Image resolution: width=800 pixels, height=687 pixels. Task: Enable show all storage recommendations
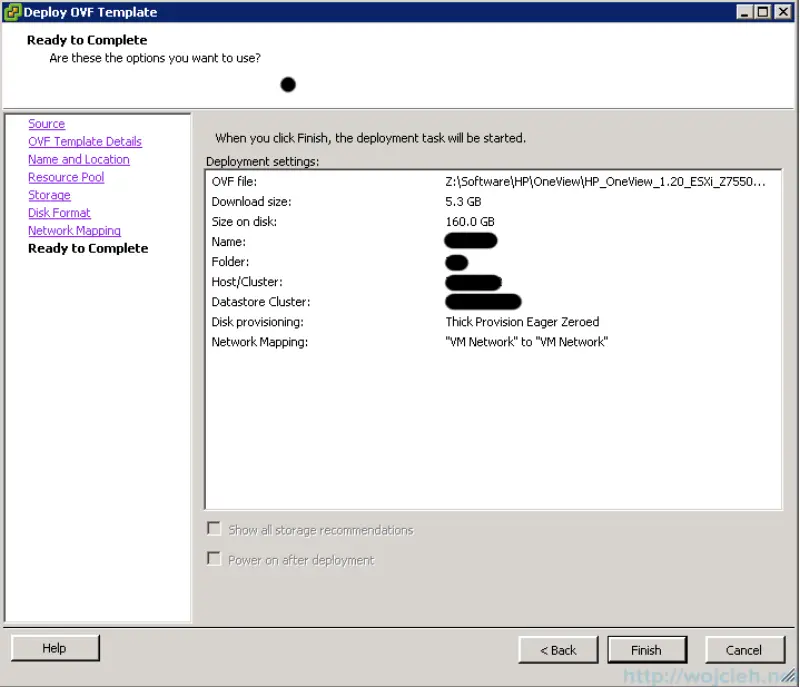pos(214,529)
